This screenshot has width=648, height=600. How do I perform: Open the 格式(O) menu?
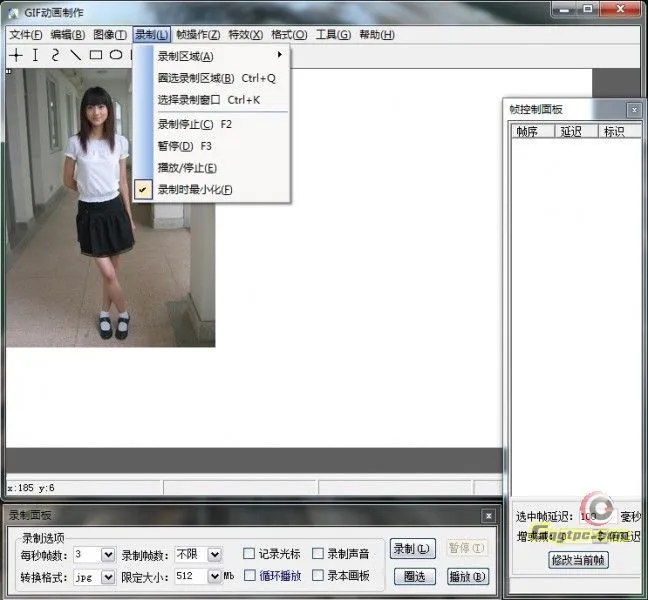[289, 35]
